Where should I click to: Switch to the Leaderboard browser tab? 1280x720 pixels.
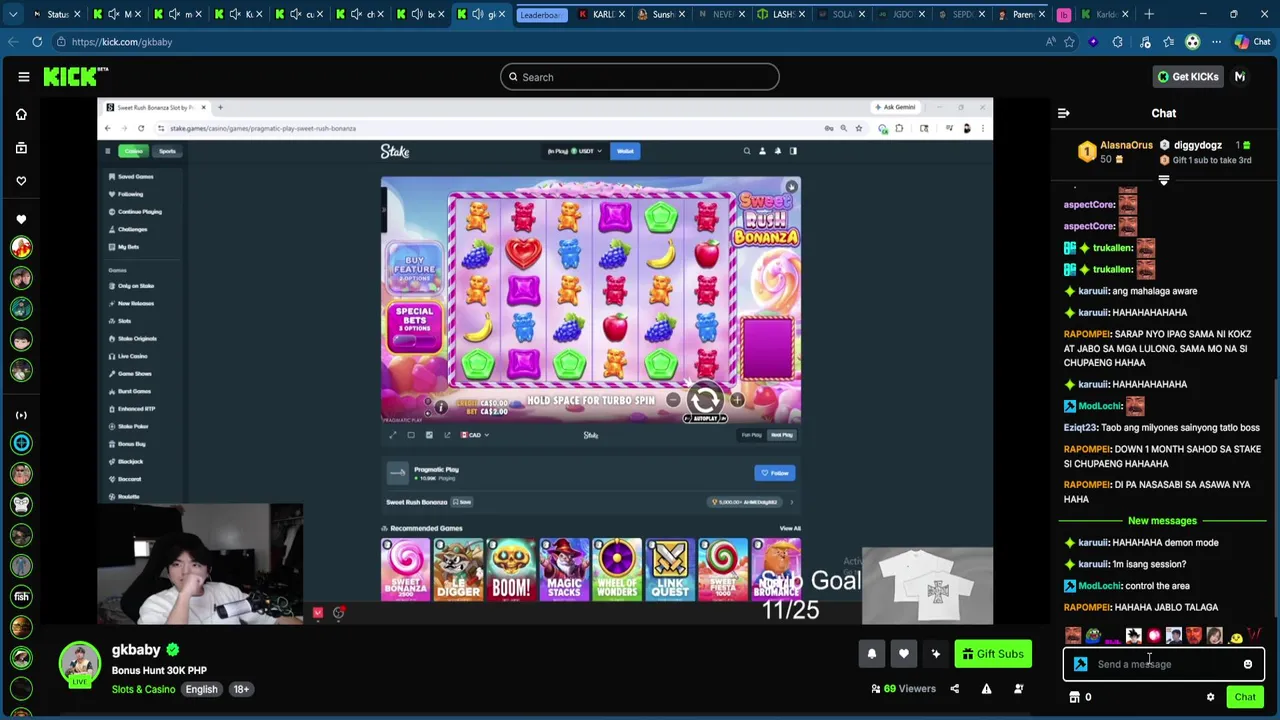[x=541, y=14]
